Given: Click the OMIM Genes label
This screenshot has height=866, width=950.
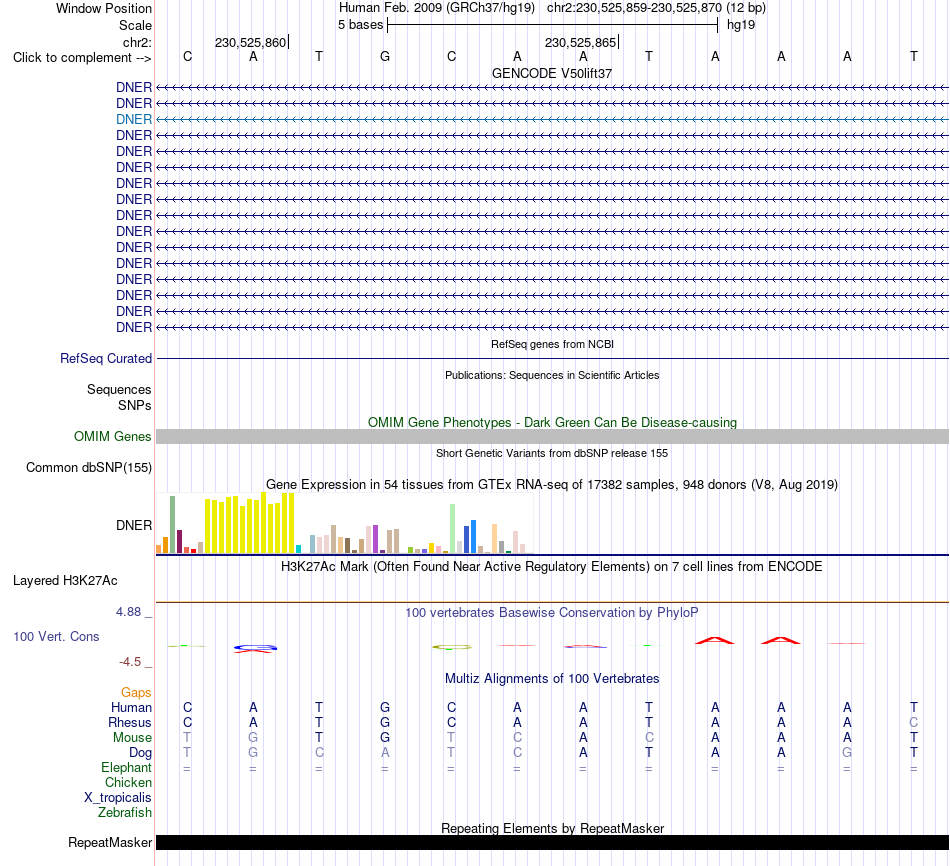Looking at the screenshot, I should (x=112, y=436).
